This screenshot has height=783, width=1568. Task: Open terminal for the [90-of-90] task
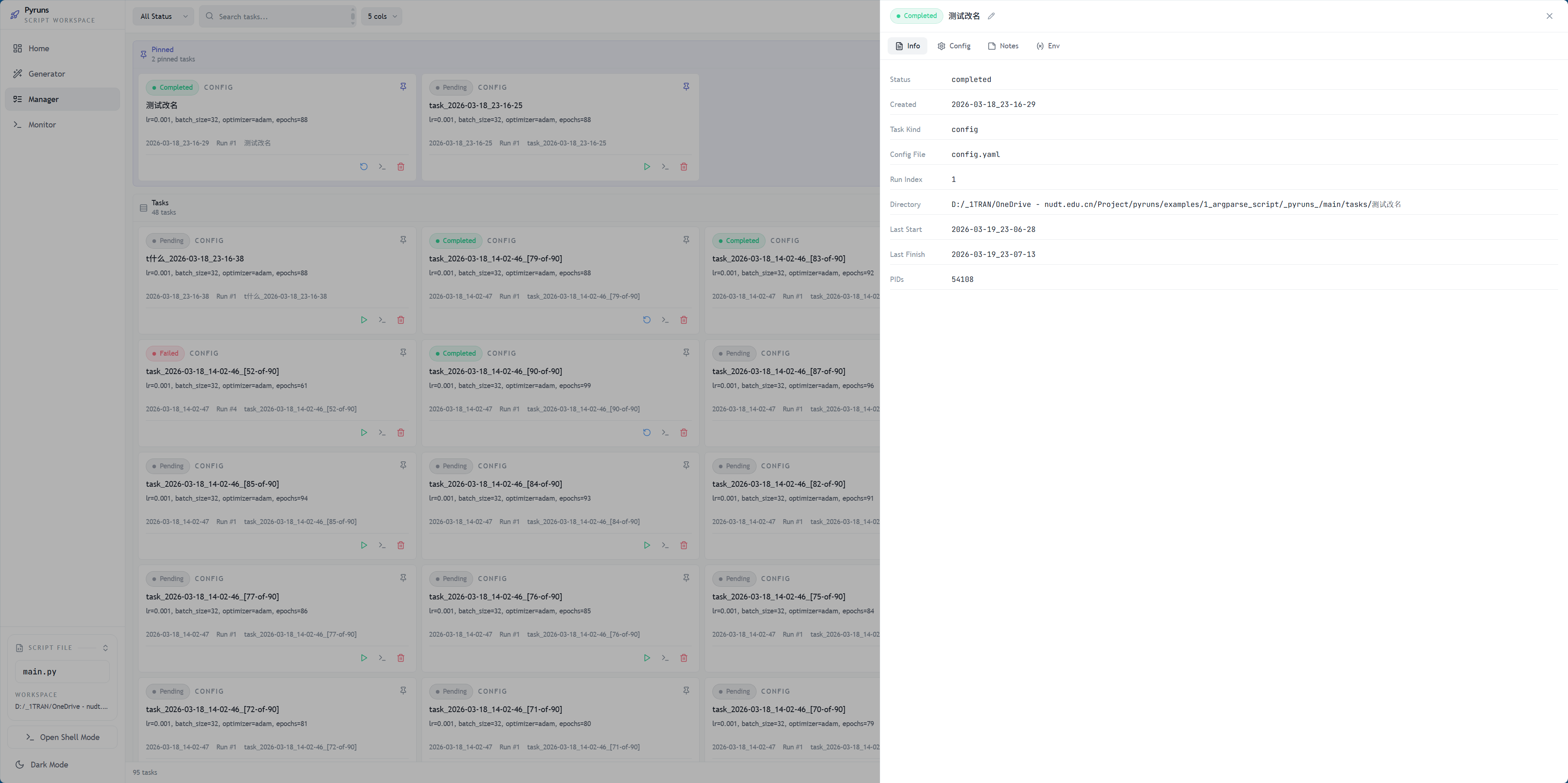coord(665,433)
